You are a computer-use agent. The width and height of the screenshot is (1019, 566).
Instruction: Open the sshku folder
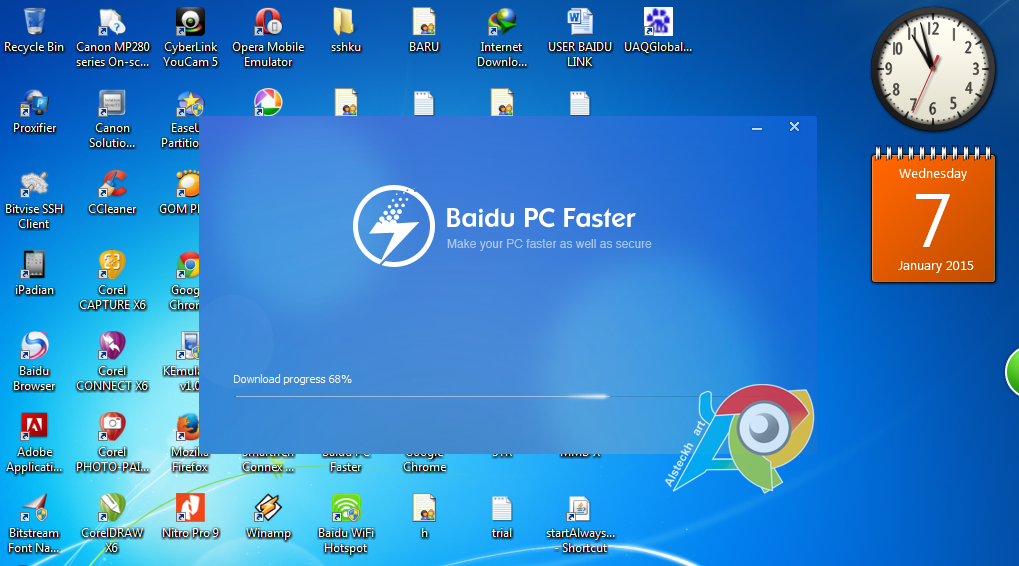click(x=345, y=31)
